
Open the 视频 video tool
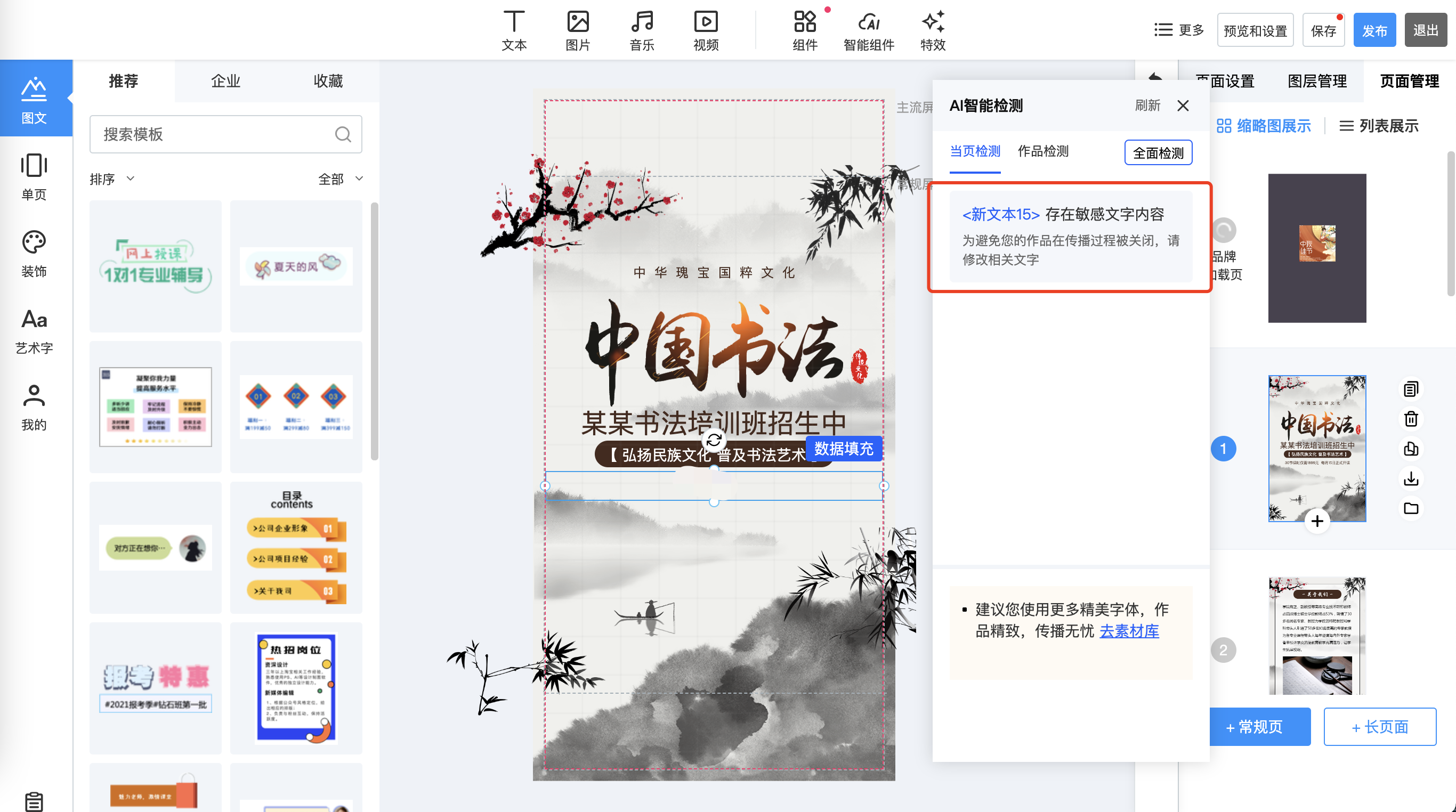(706, 30)
